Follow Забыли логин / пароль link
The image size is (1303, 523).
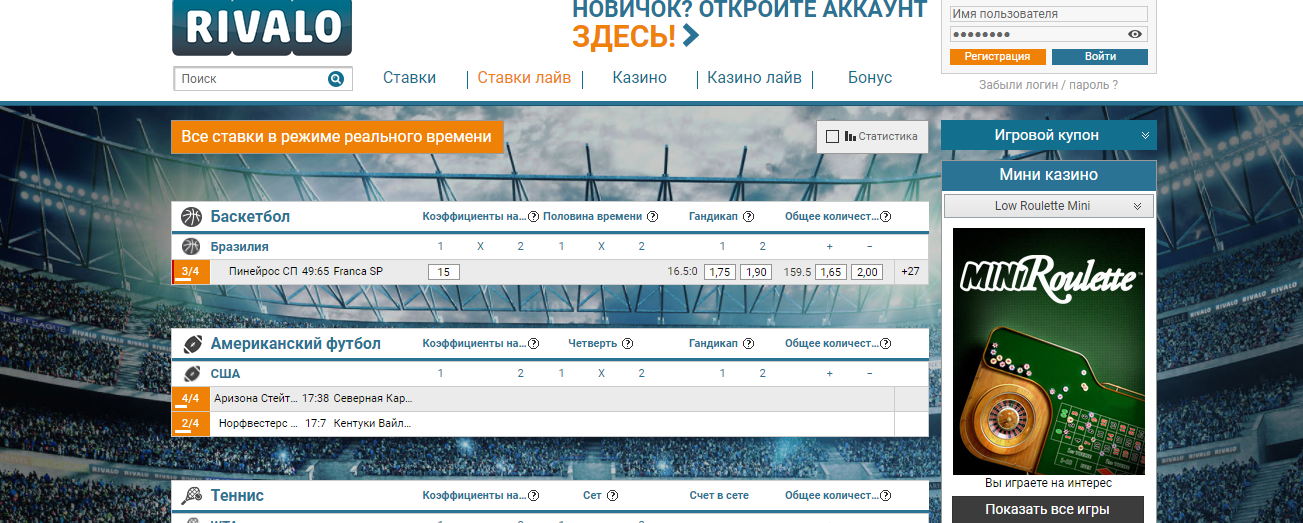coord(1049,85)
